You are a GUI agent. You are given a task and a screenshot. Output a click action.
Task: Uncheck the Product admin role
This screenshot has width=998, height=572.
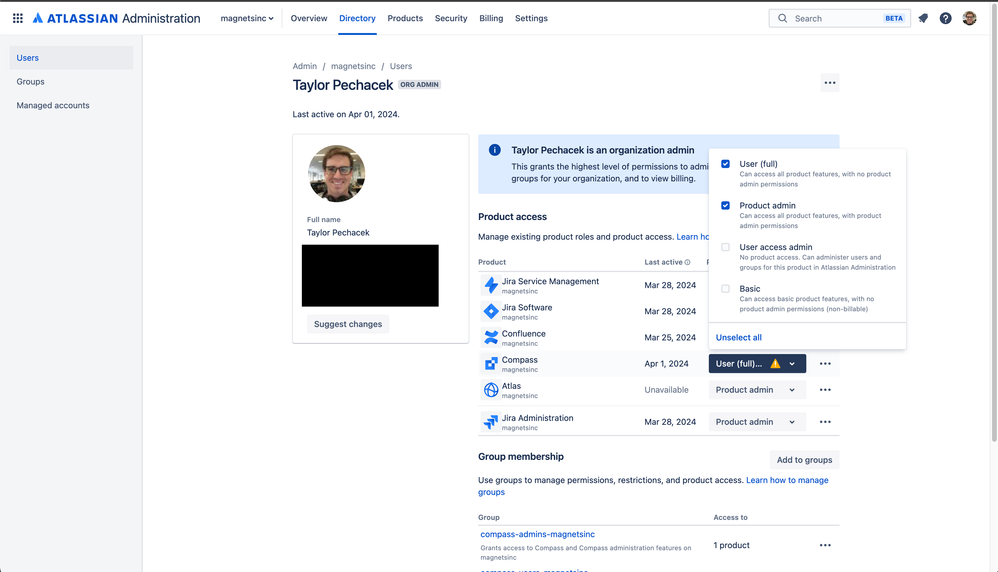[x=725, y=206]
